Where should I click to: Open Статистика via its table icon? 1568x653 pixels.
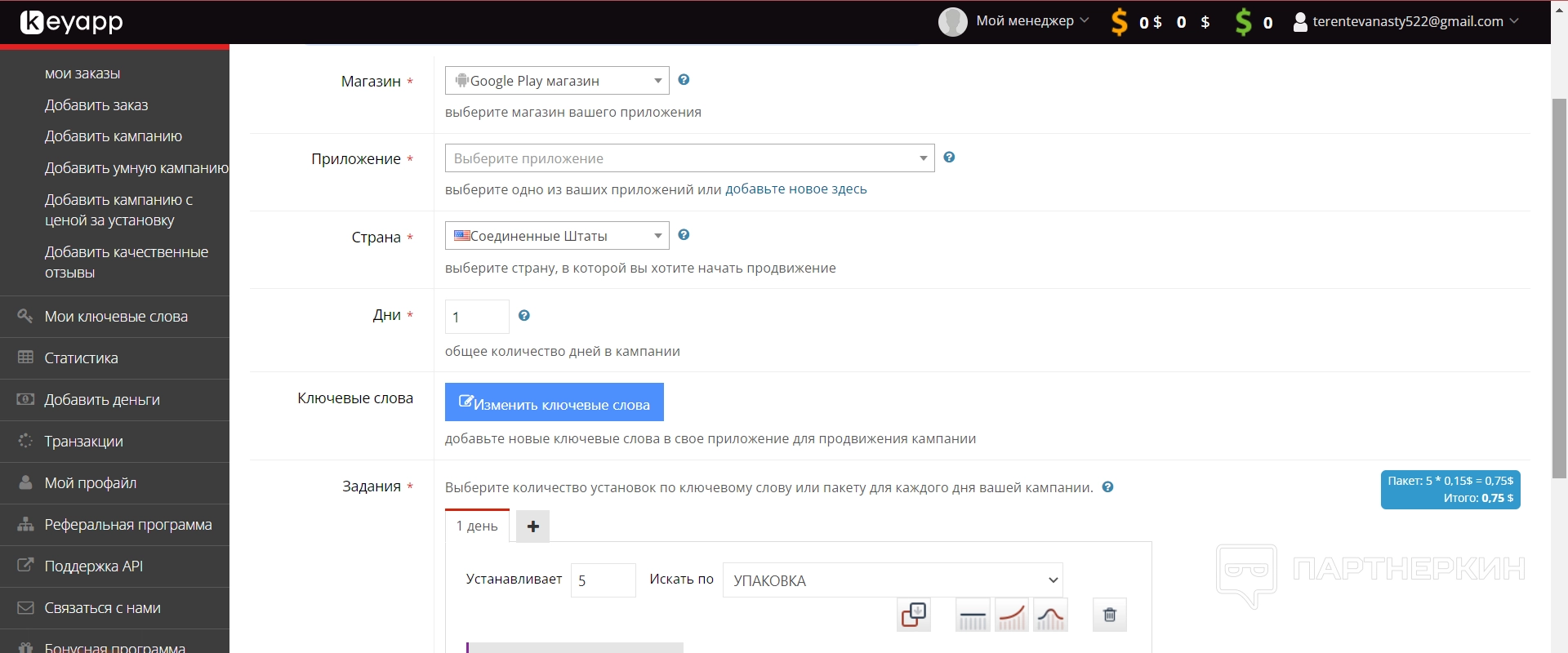click(x=25, y=358)
